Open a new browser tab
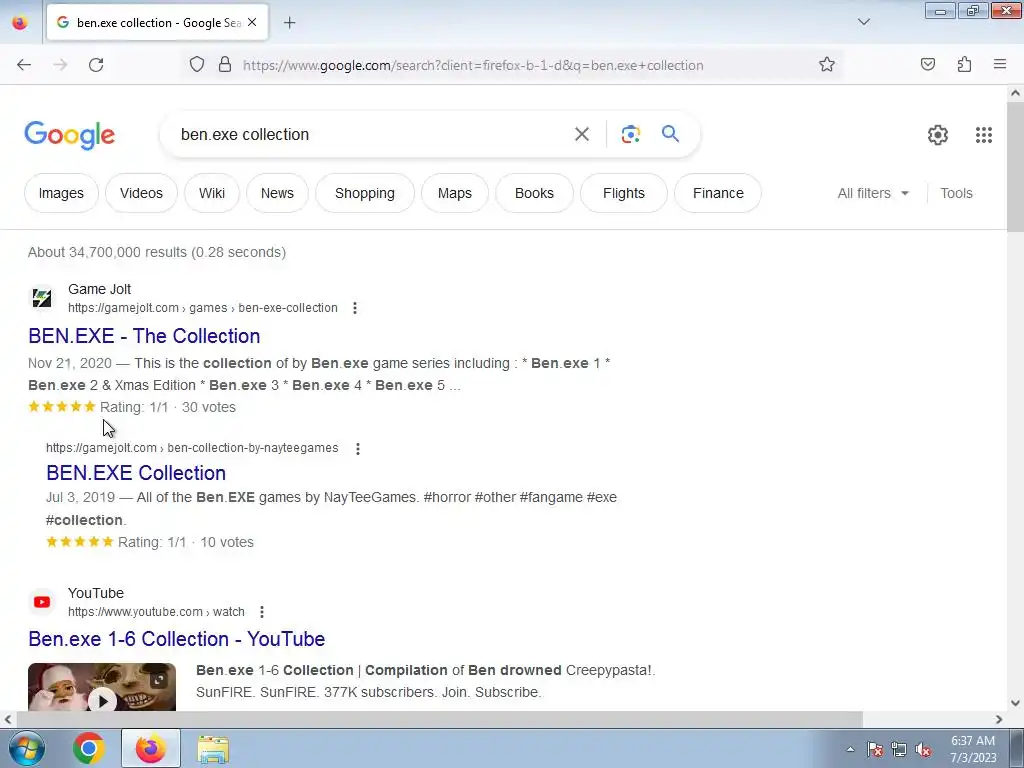Screen dimensions: 1024x768 pyautogui.click(x=289, y=23)
